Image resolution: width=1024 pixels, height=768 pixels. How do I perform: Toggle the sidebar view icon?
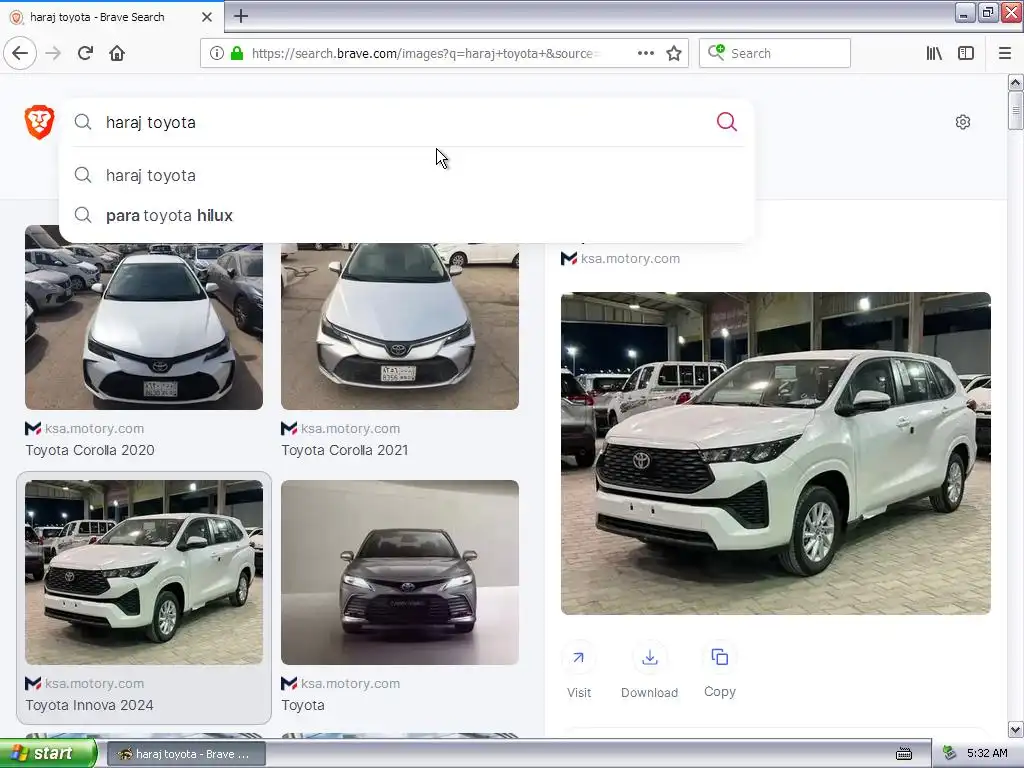pyautogui.click(x=966, y=53)
